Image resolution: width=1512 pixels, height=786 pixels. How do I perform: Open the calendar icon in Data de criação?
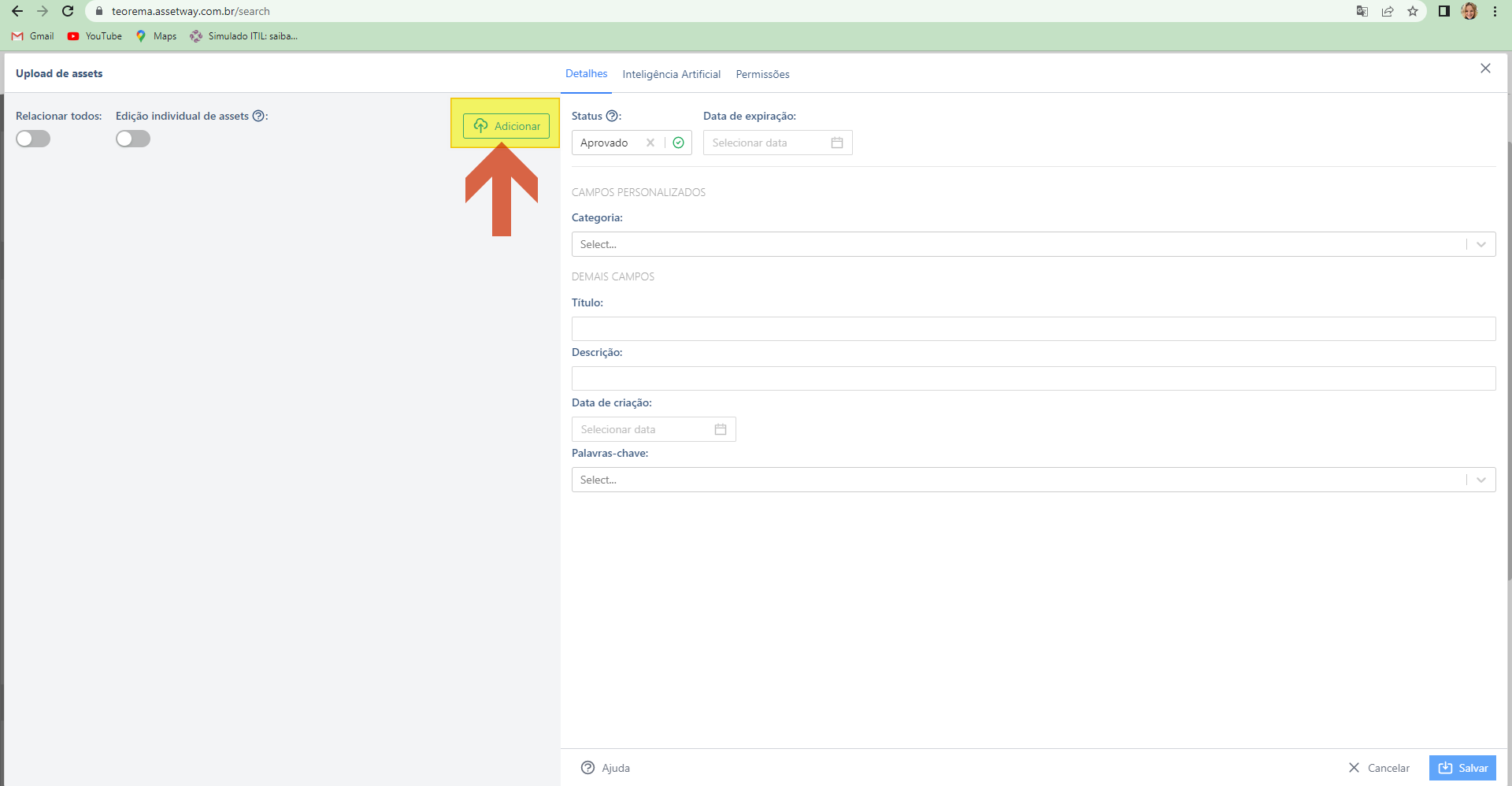(x=721, y=429)
